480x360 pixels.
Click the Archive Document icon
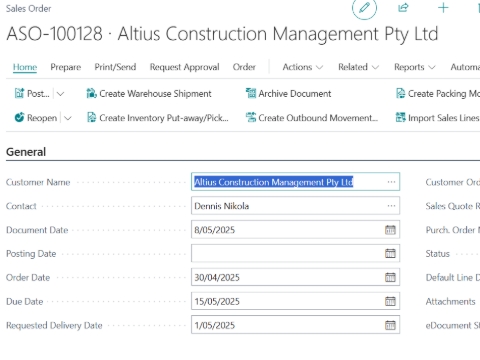click(251, 93)
